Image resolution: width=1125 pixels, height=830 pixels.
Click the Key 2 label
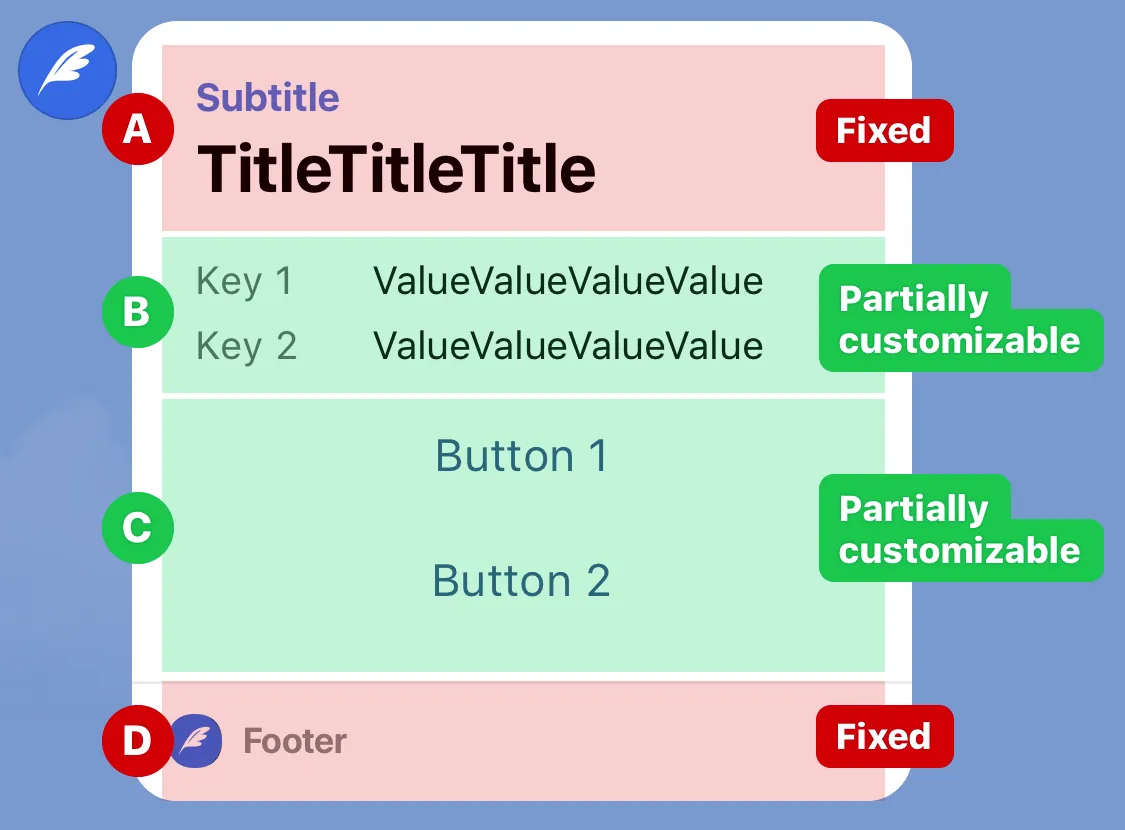coord(246,346)
